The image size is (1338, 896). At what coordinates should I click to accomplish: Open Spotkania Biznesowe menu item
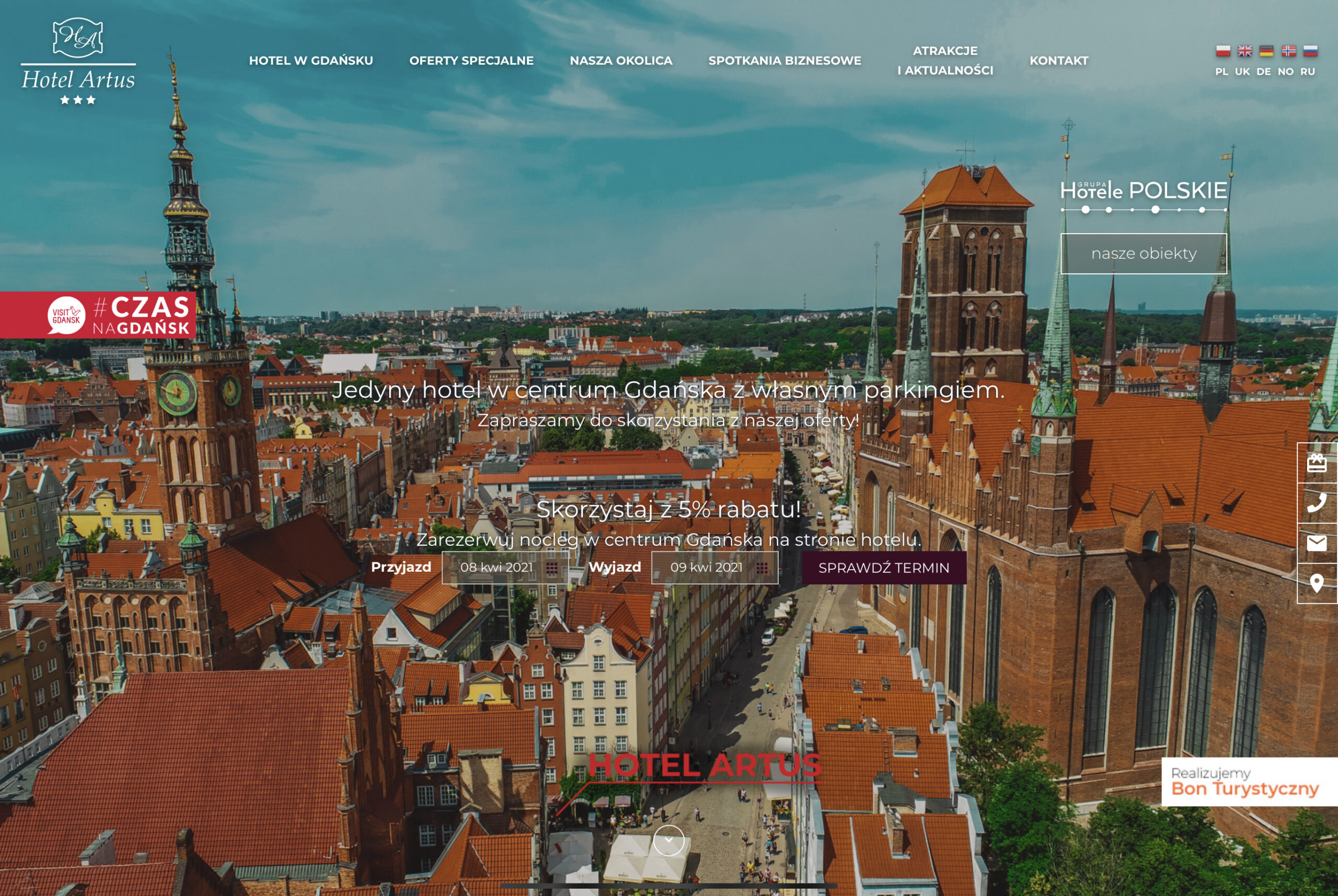coord(785,61)
